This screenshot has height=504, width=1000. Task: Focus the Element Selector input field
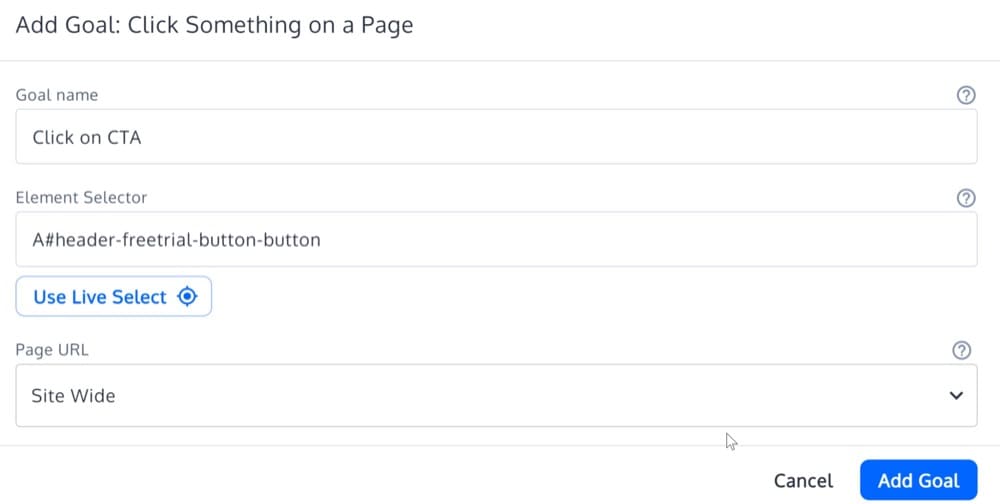[496, 240]
